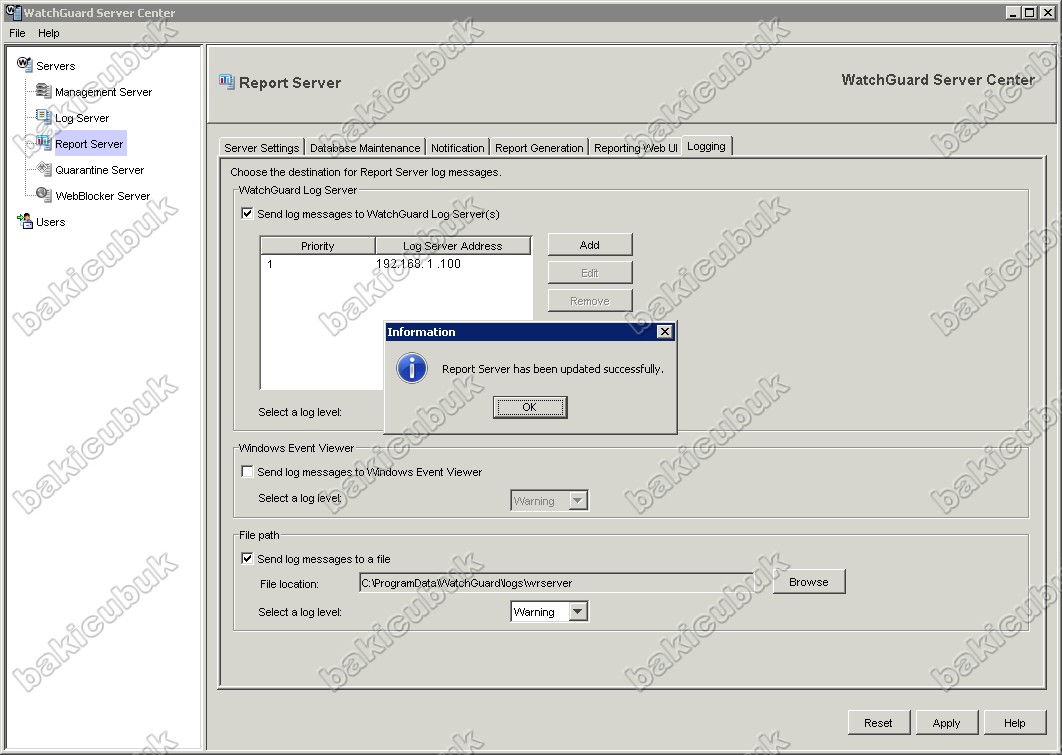Click the Report Server icon in tree
This screenshot has width=1062, height=755.
coord(43,142)
